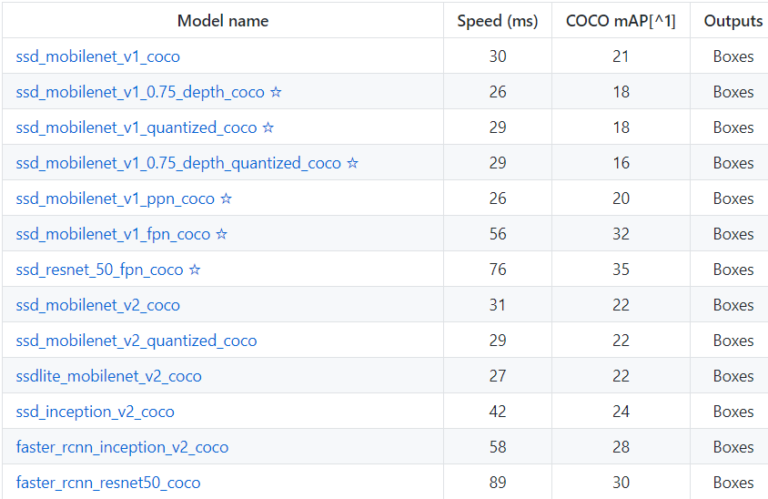Select ssd_mobilenet_v1_0.75_depth_quantized_coco link

coord(178,163)
